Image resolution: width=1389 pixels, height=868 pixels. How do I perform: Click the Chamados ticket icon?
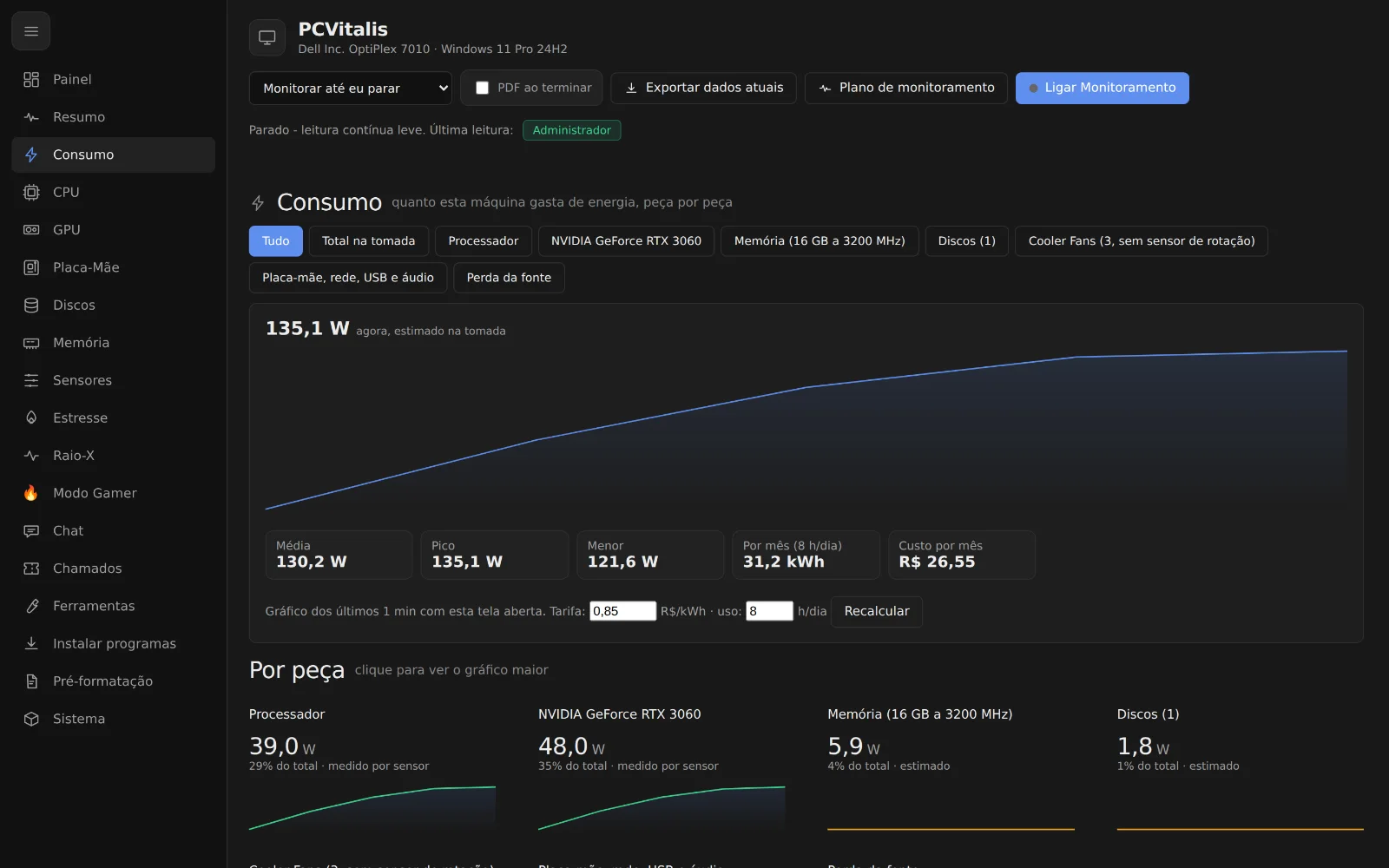coord(31,569)
